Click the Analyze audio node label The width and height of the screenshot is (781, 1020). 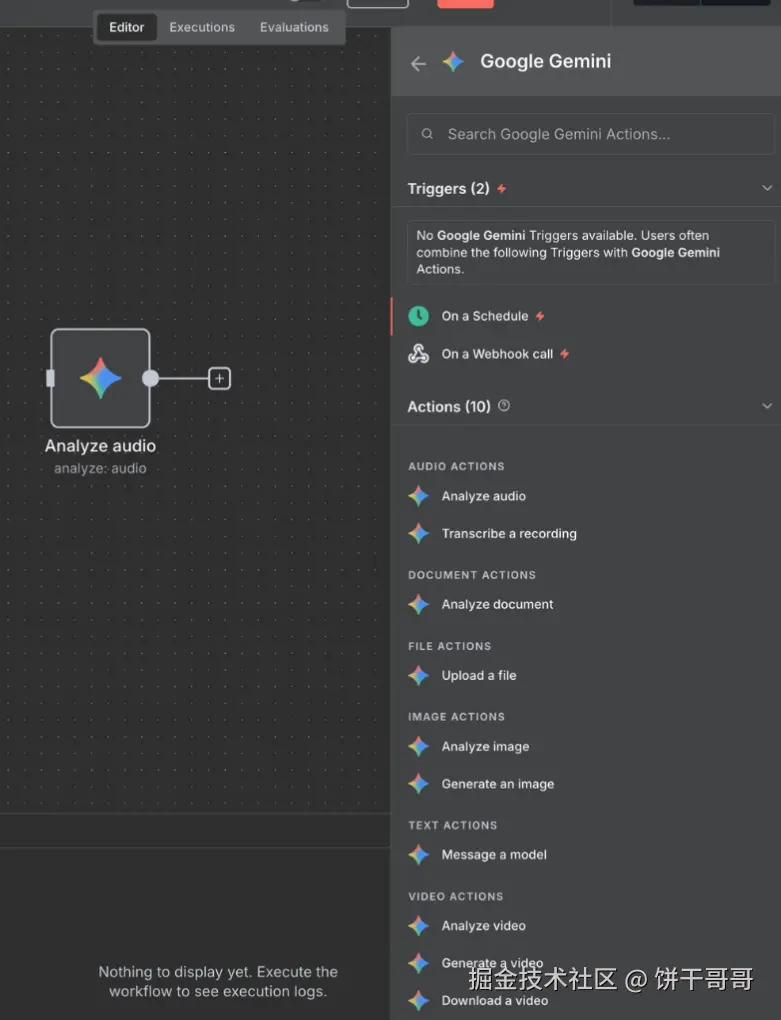[x=100, y=446]
